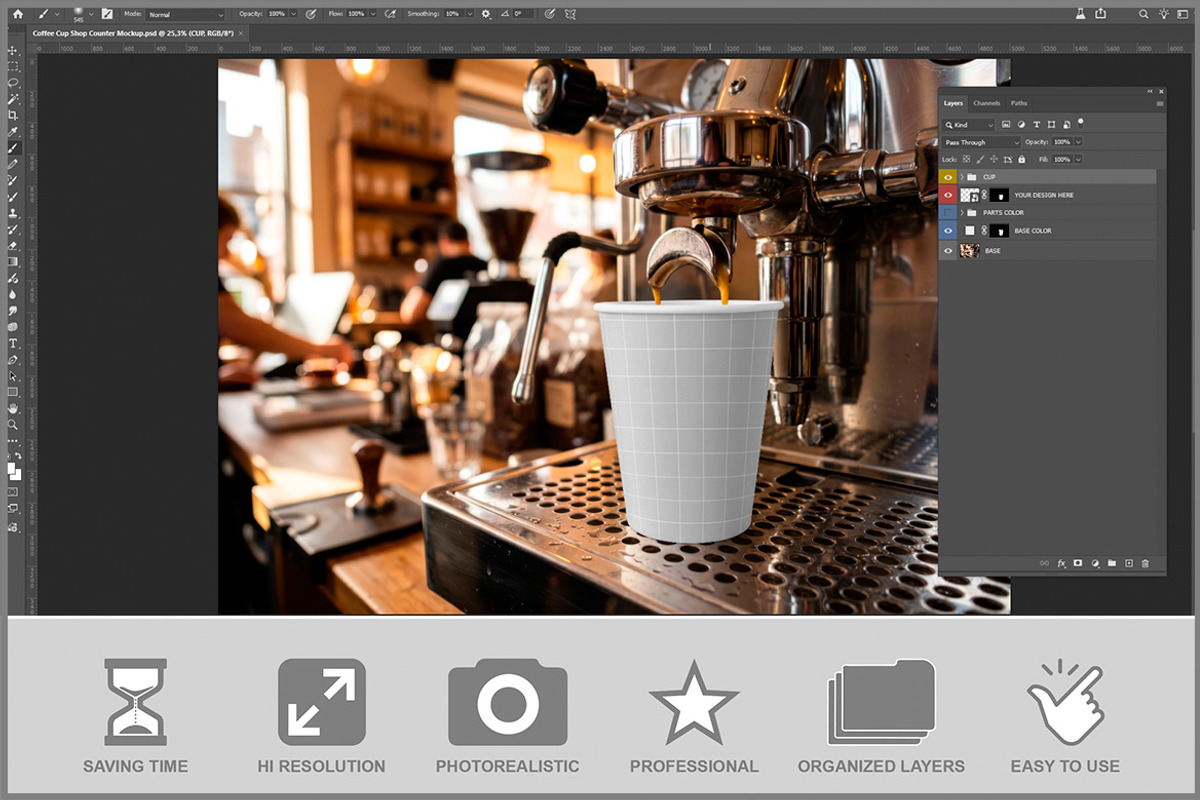Toggle layer filtering on/off switch
The image size is (1200, 800).
point(1081,123)
